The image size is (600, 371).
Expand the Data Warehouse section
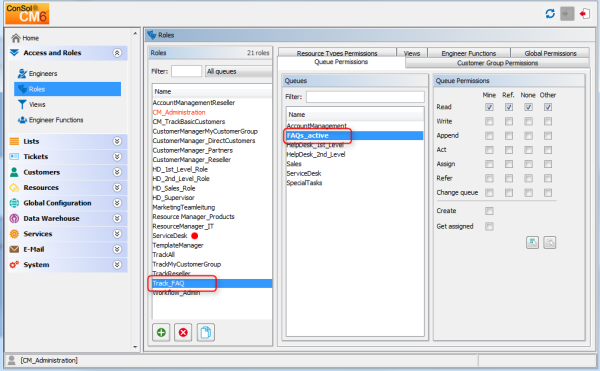click(x=117, y=218)
